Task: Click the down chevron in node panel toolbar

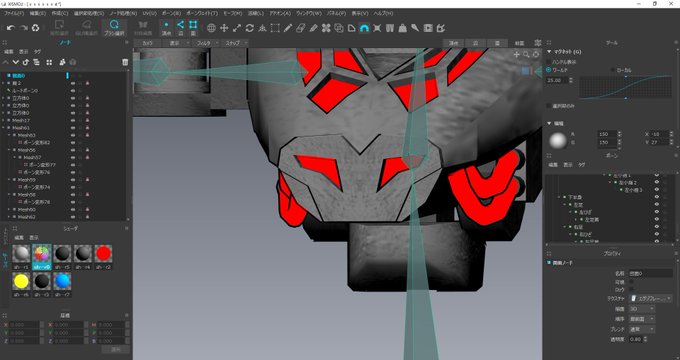Action: click(16, 62)
